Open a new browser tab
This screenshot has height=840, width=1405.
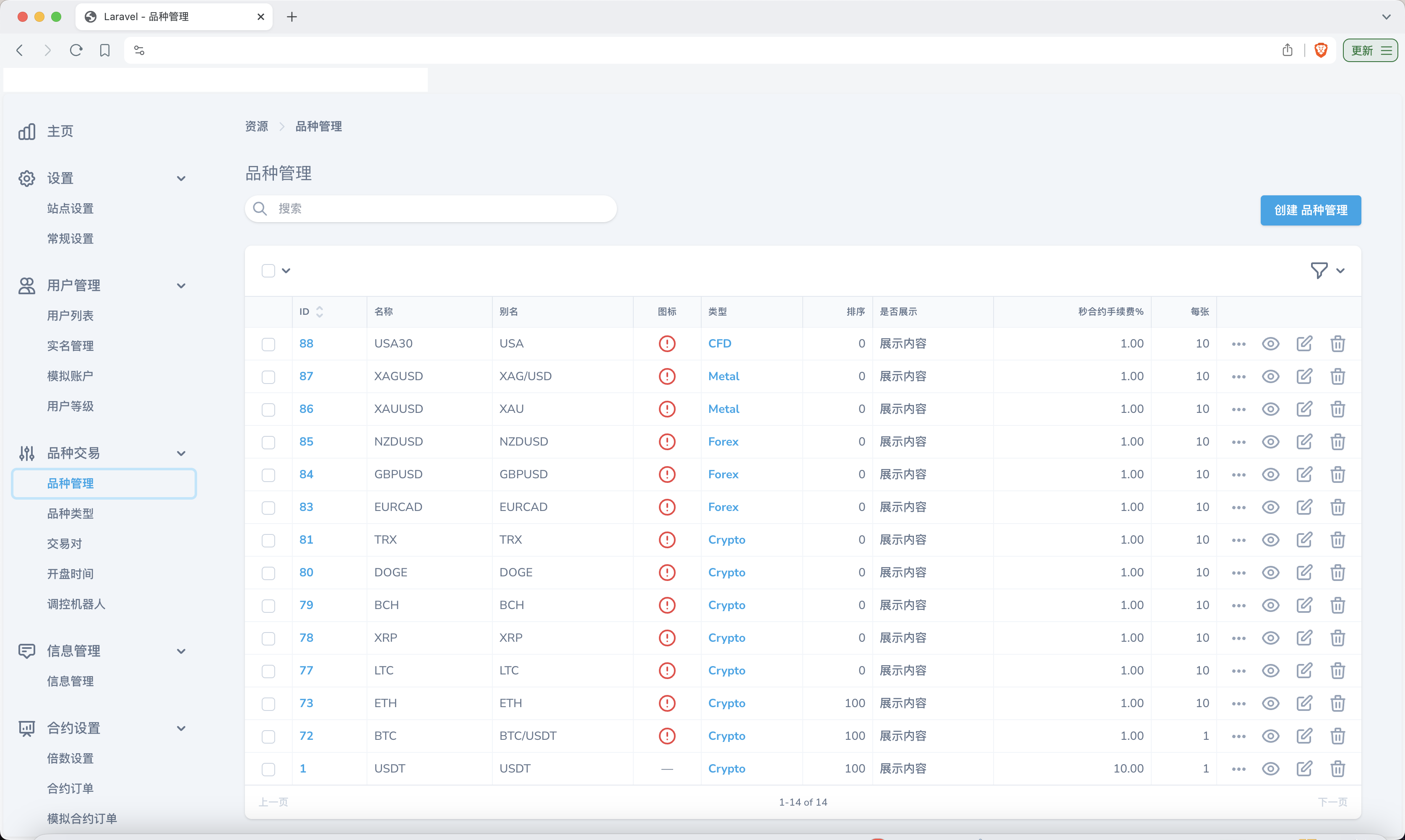coord(291,17)
